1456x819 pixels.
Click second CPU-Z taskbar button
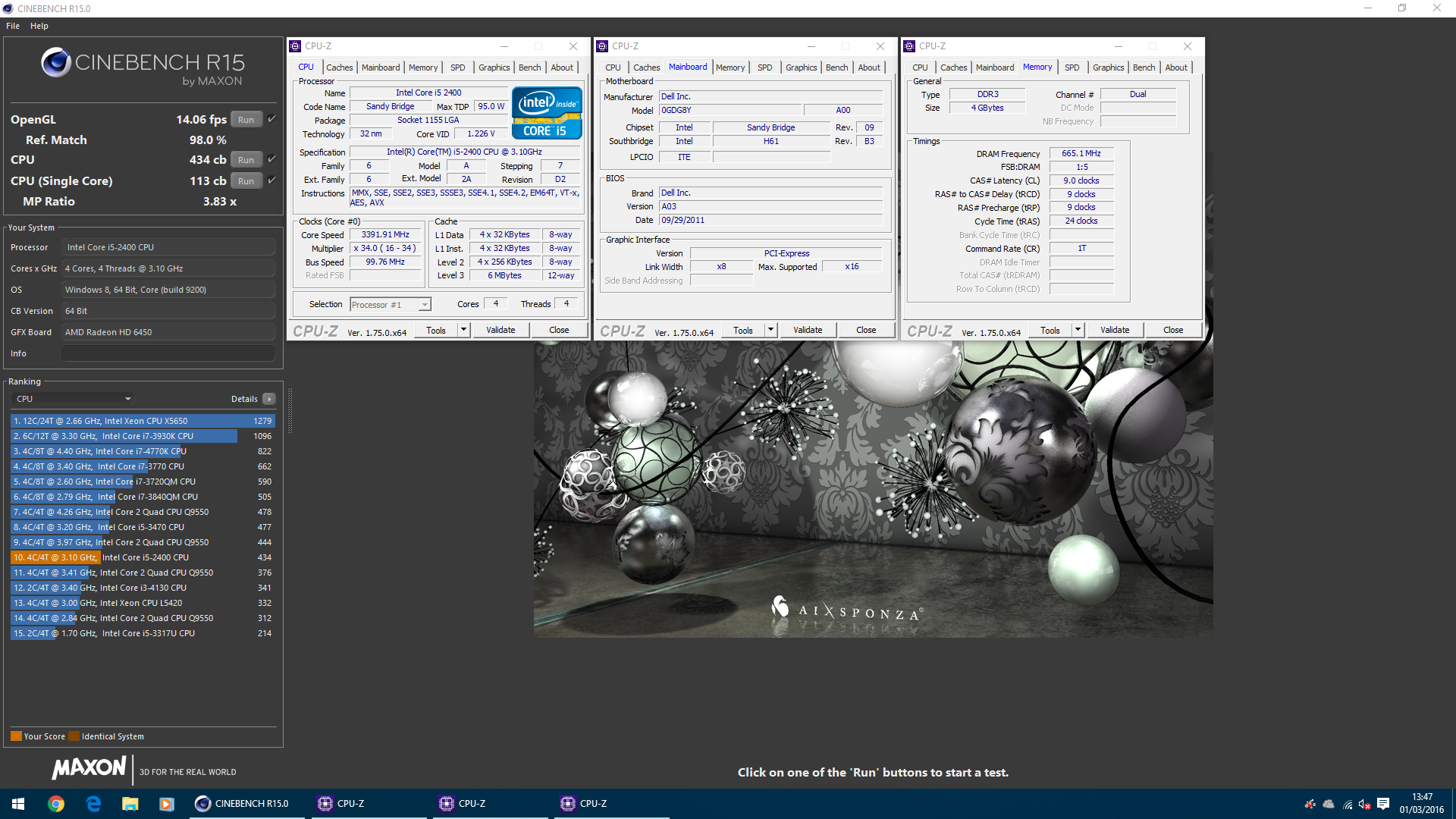point(491,804)
